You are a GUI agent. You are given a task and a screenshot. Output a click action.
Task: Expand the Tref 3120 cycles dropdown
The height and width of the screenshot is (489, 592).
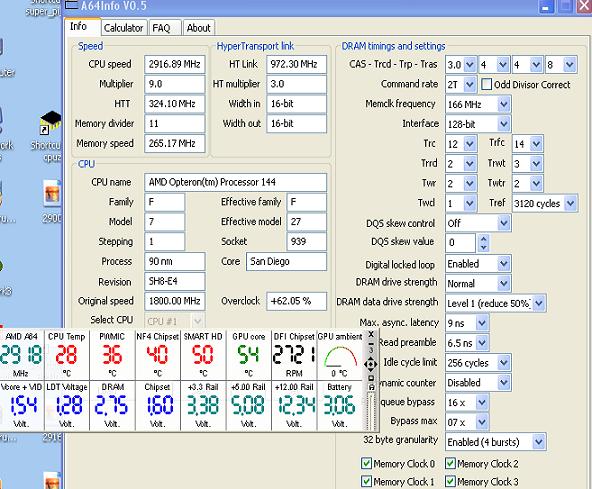pos(570,203)
